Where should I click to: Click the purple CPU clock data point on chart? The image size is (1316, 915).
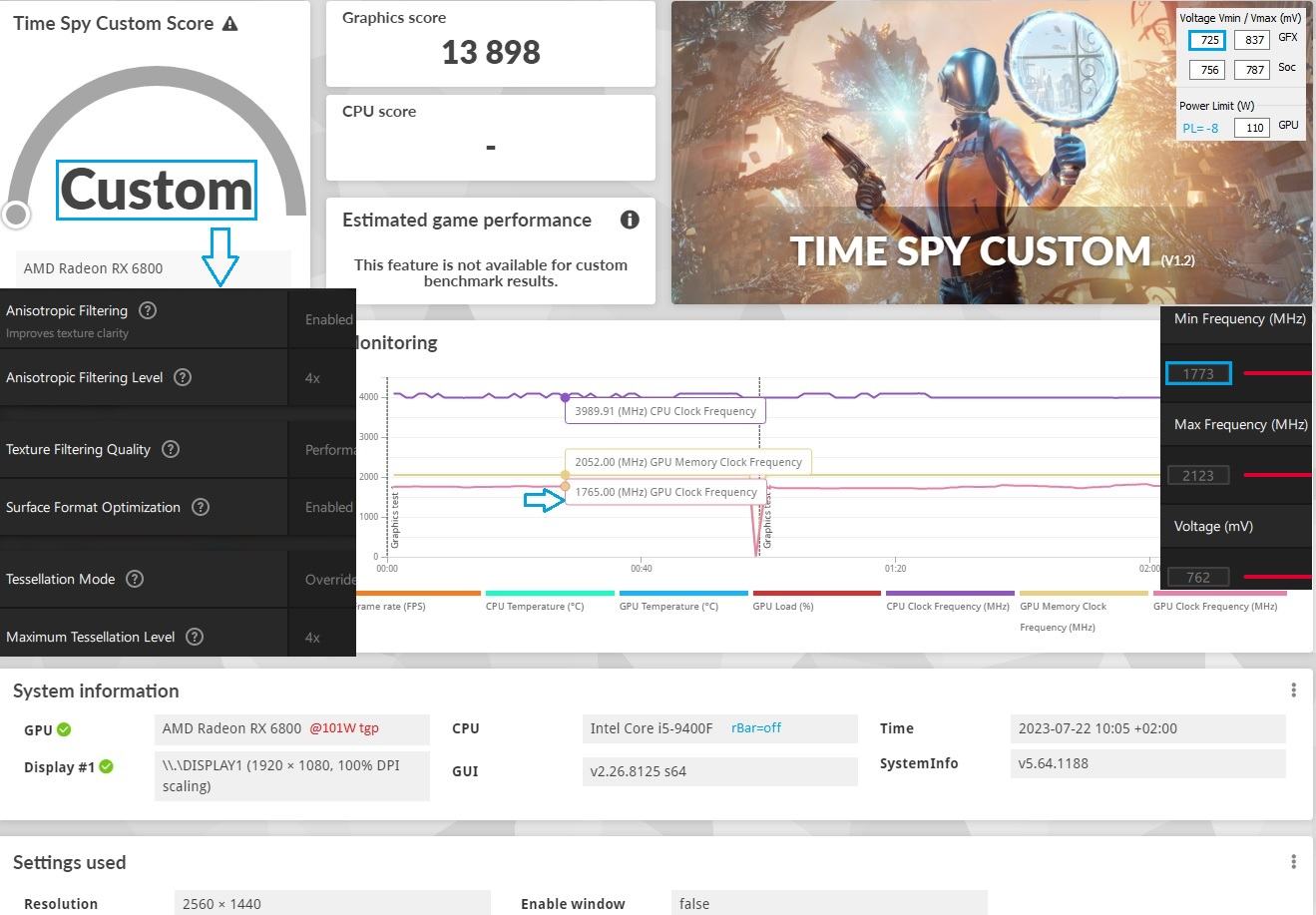(566, 397)
